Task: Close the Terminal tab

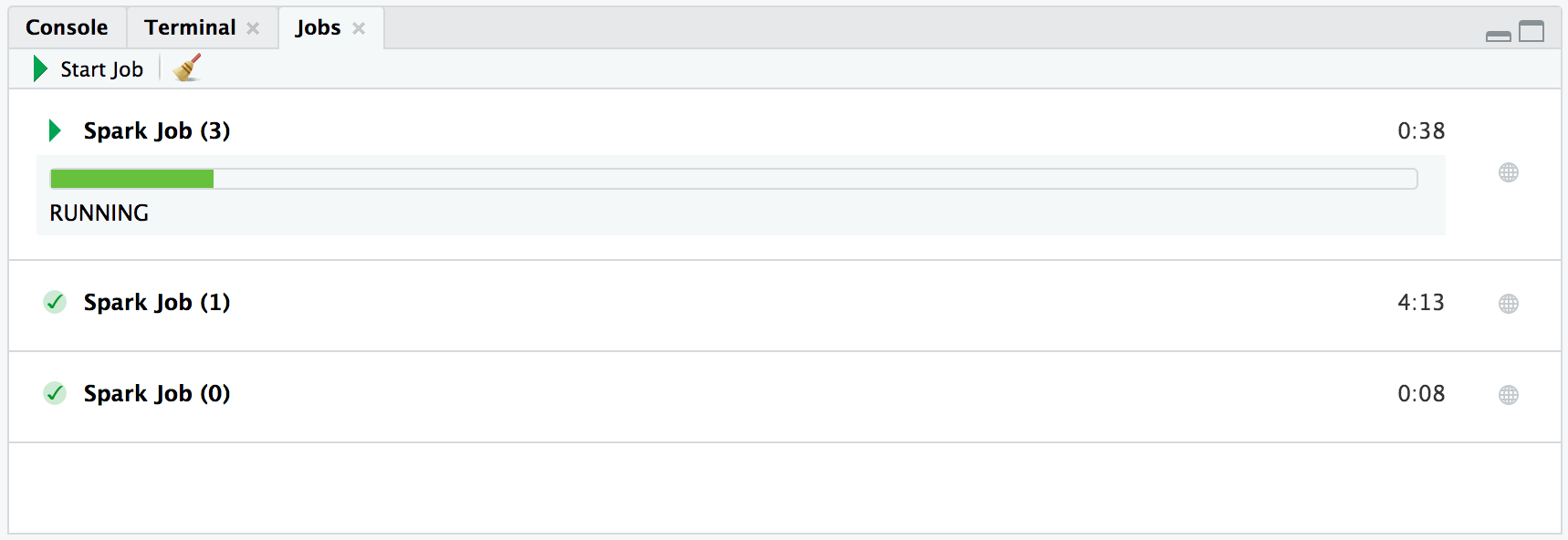Action: (x=253, y=27)
